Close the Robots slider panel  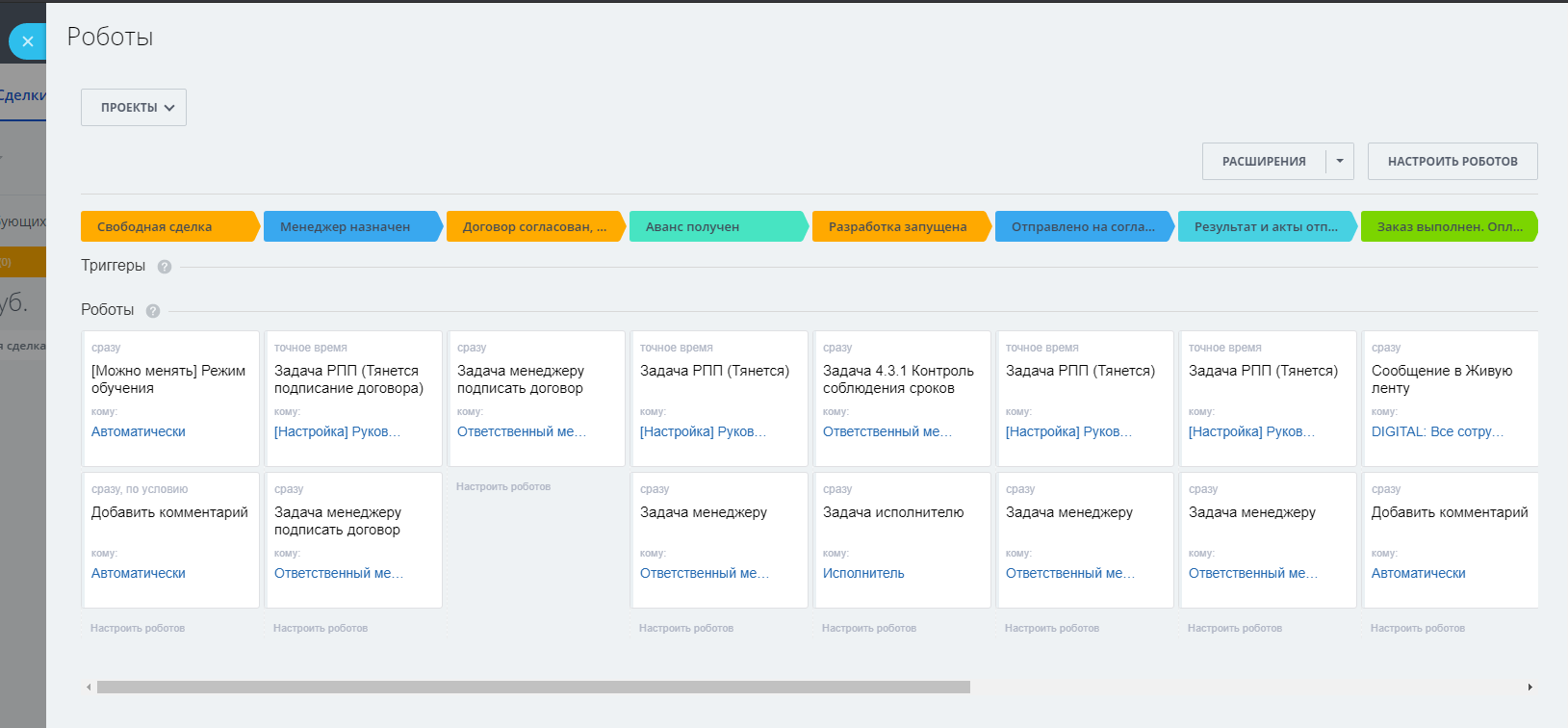27,41
